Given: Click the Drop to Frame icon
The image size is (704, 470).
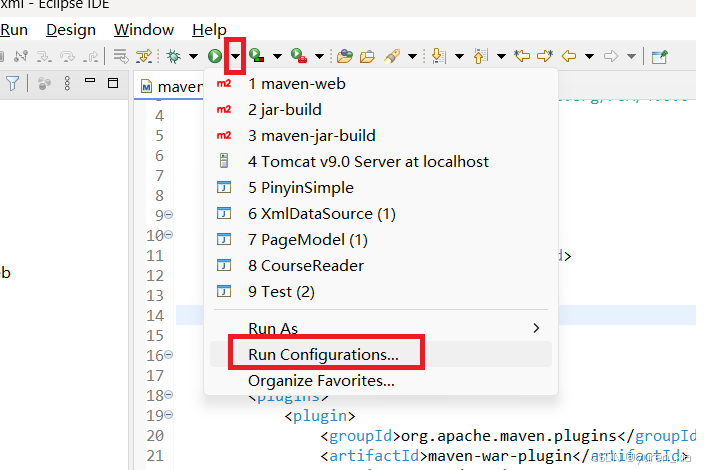Looking at the screenshot, I should (120, 56).
